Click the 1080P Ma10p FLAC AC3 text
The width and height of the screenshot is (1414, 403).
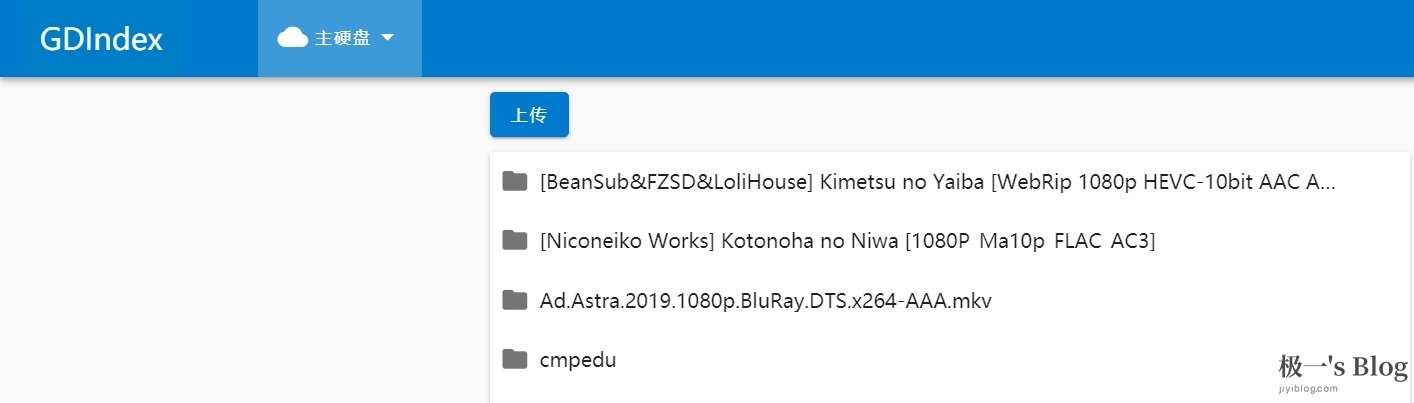coord(1063,241)
